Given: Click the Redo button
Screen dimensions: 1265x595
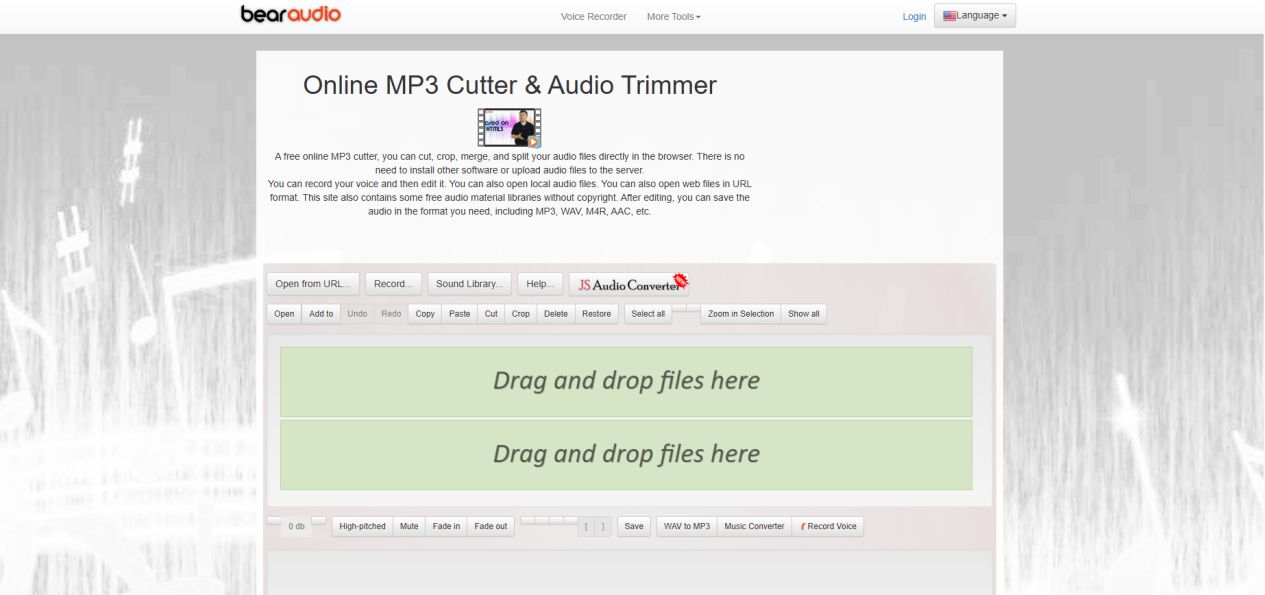Looking at the screenshot, I should (391, 314).
